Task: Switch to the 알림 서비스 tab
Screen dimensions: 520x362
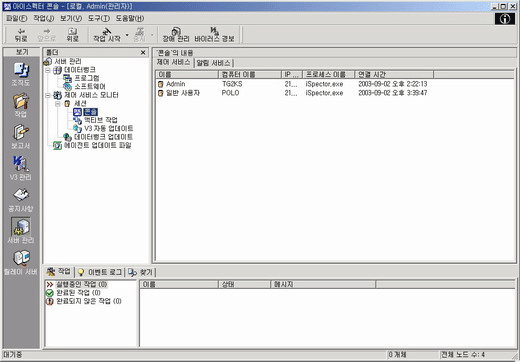Action: [x=213, y=63]
